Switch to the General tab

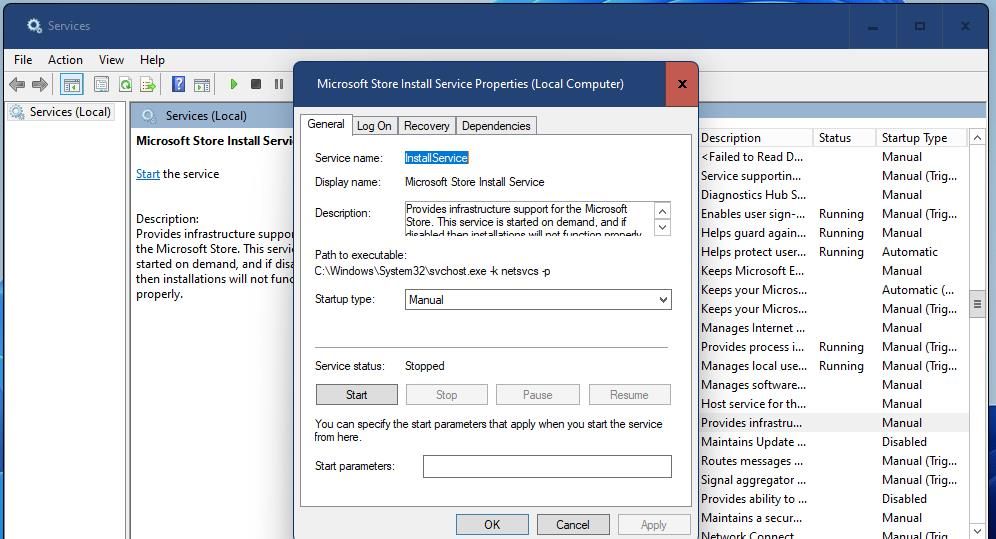[x=326, y=124]
